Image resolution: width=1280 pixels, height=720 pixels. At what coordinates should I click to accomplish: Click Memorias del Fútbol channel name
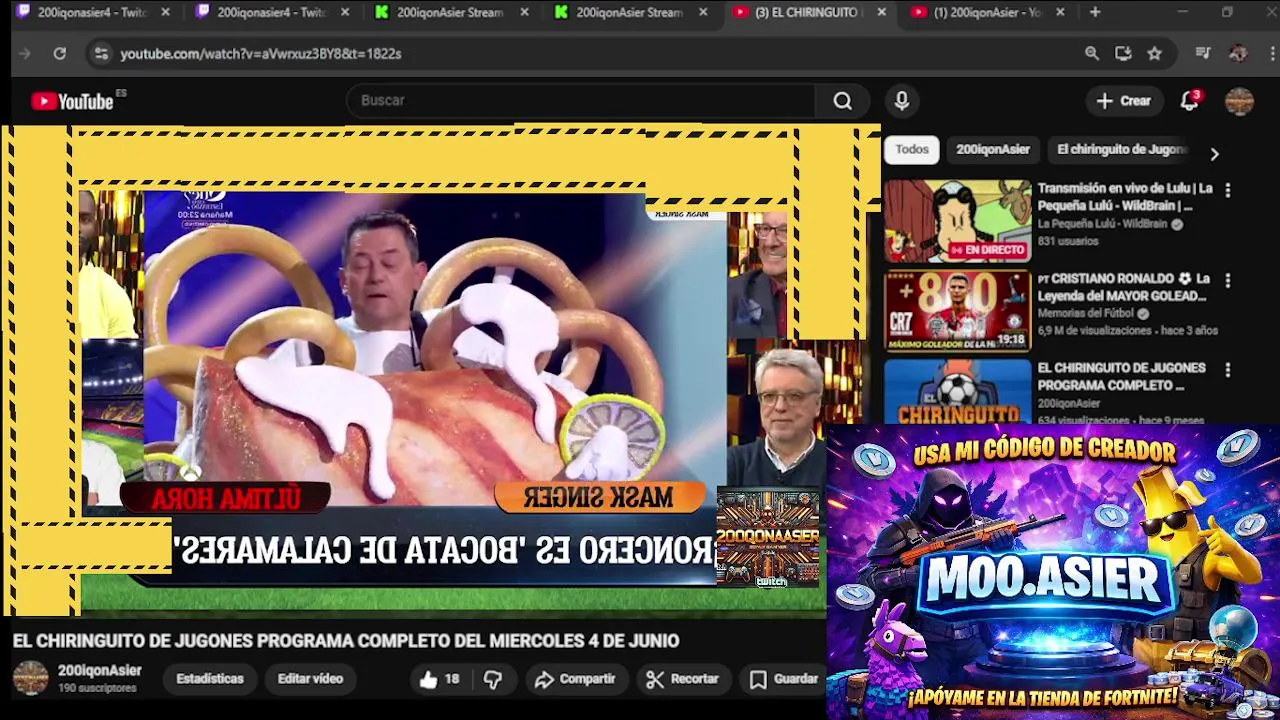click(x=1088, y=314)
